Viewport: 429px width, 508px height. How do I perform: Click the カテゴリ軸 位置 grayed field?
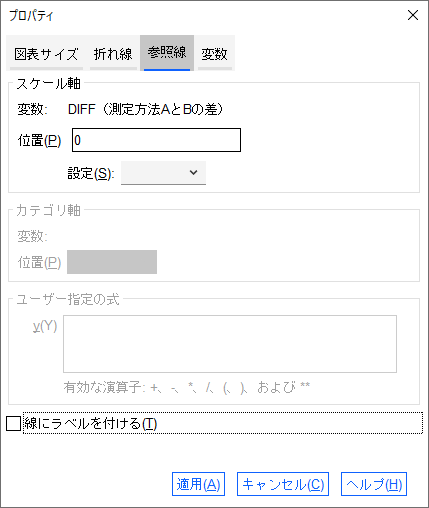point(112,262)
